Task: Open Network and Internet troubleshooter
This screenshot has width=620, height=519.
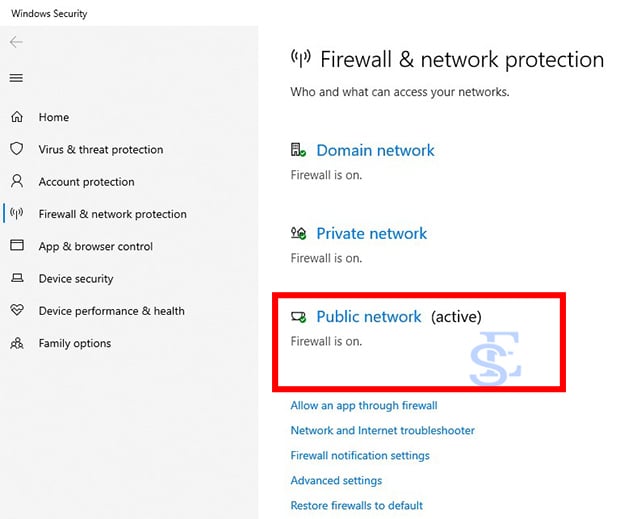Action: tap(382, 430)
